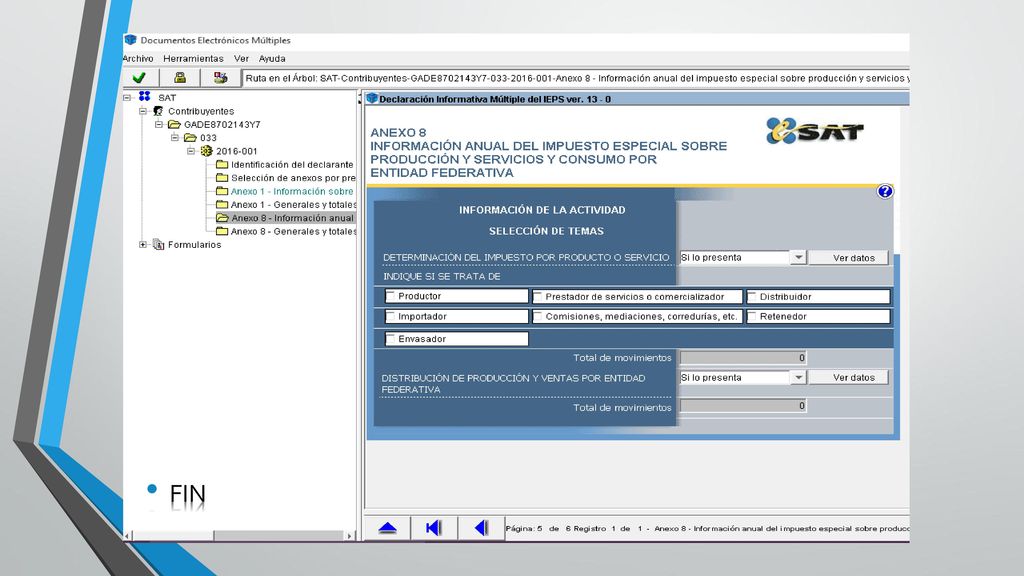
Task: Toggle the Retenedor checkbox
Action: click(x=752, y=317)
